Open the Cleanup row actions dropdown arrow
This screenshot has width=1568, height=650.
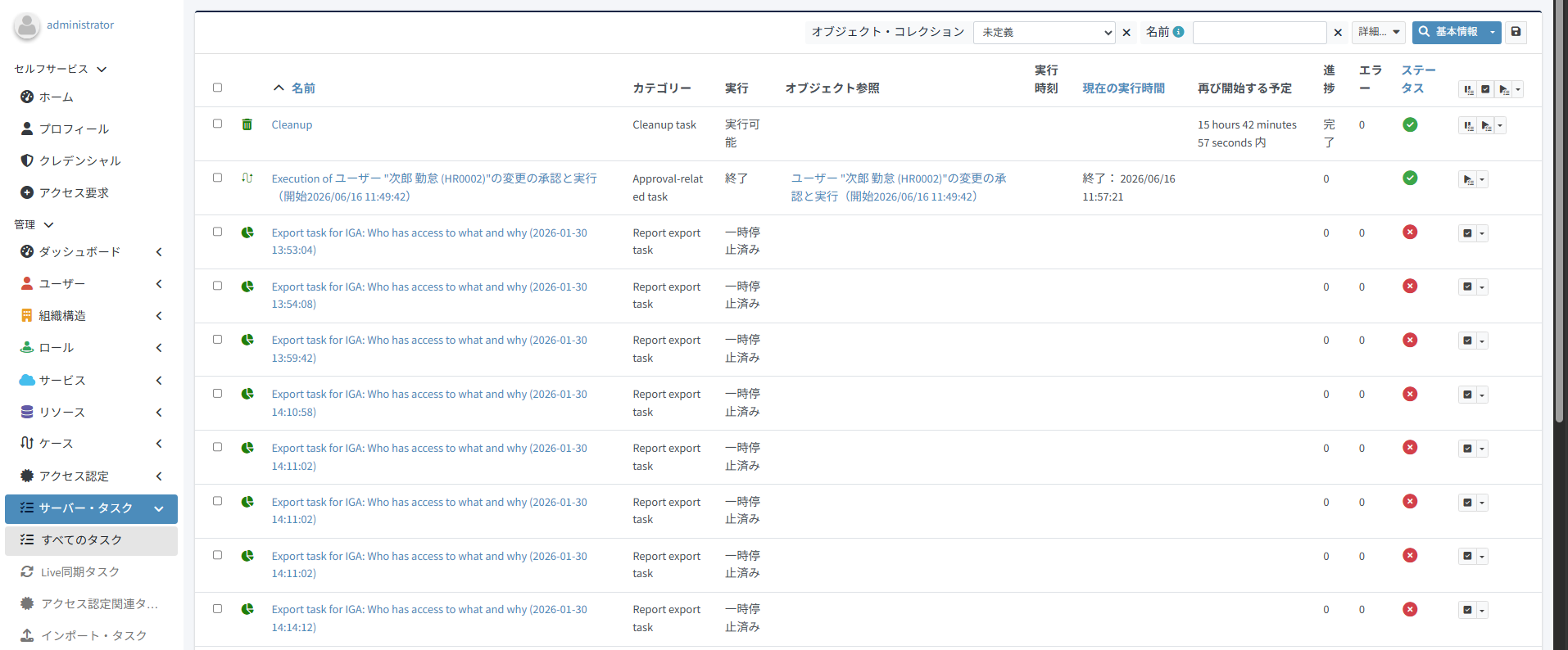[x=1501, y=125]
